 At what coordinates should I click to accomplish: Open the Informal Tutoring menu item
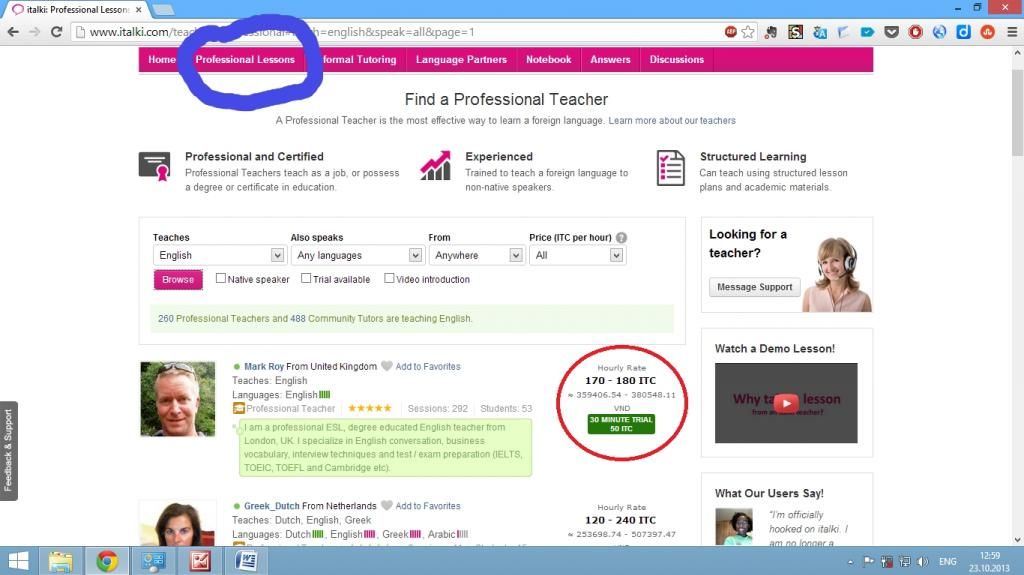coord(359,59)
